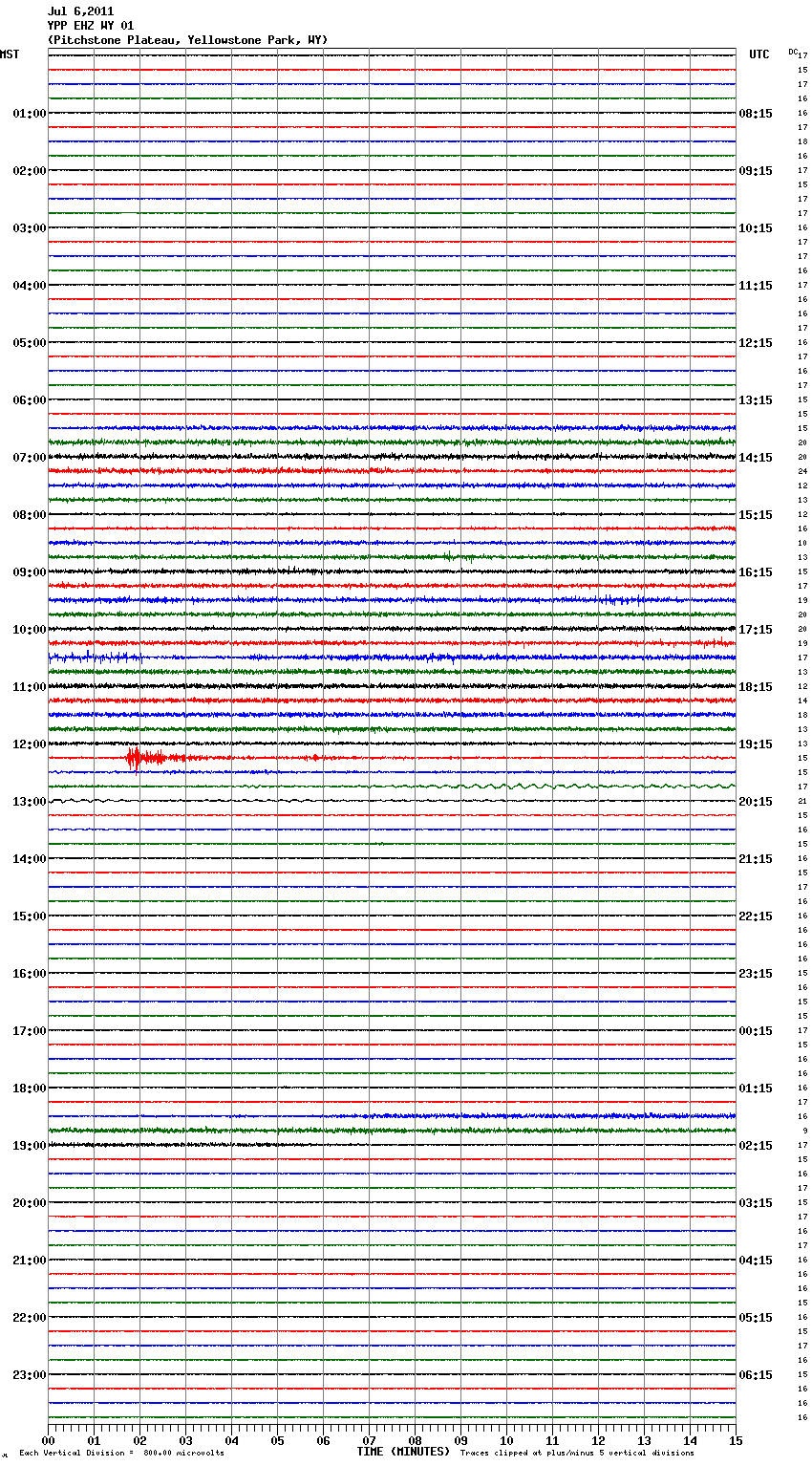Select the 23:00 MST hour label
Image resolution: width=812 pixels, height=1466 pixels.
pos(30,1375)
